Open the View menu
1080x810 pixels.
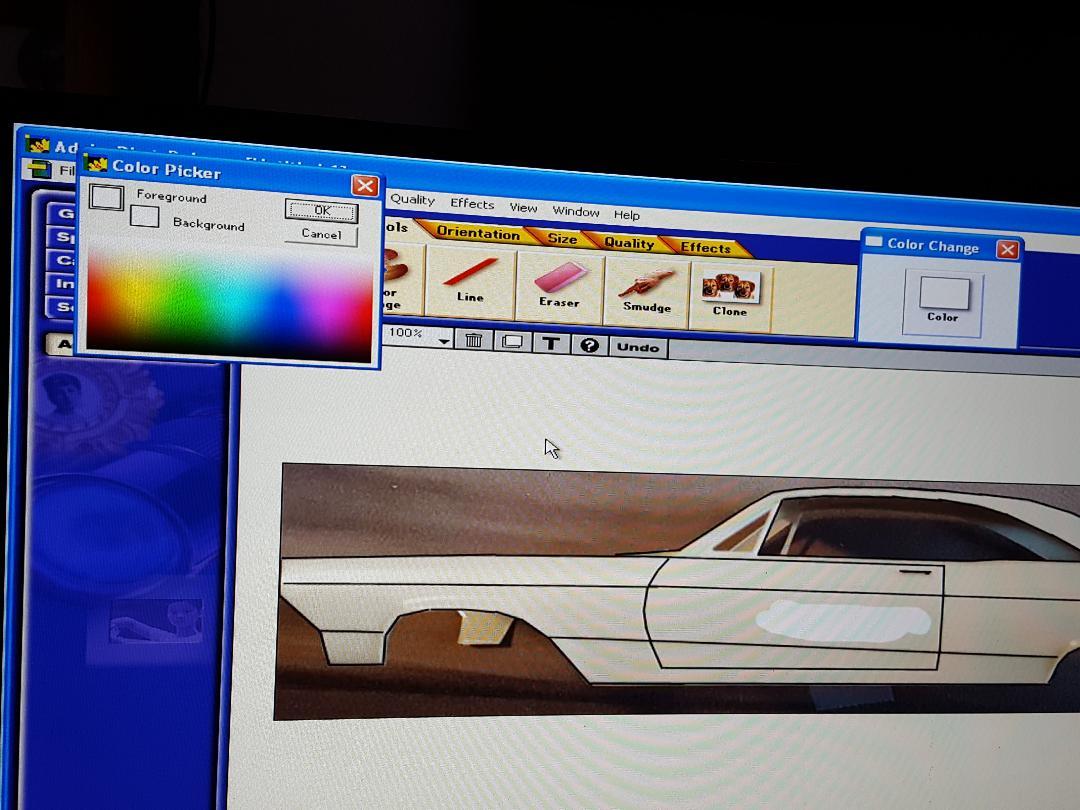pyautogui.click(x=523, y=207)
